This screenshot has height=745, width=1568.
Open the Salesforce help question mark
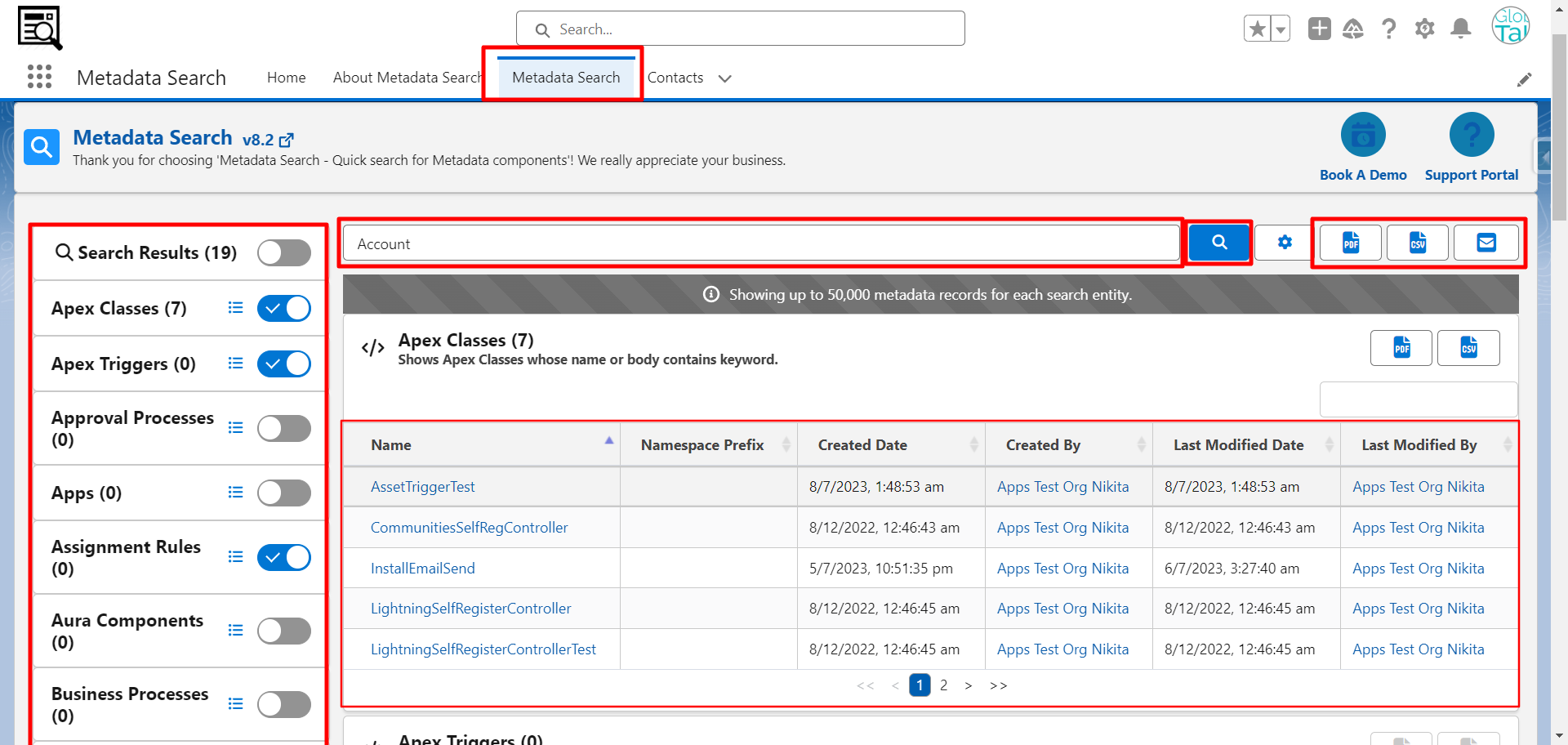(x=1388, y=29)
